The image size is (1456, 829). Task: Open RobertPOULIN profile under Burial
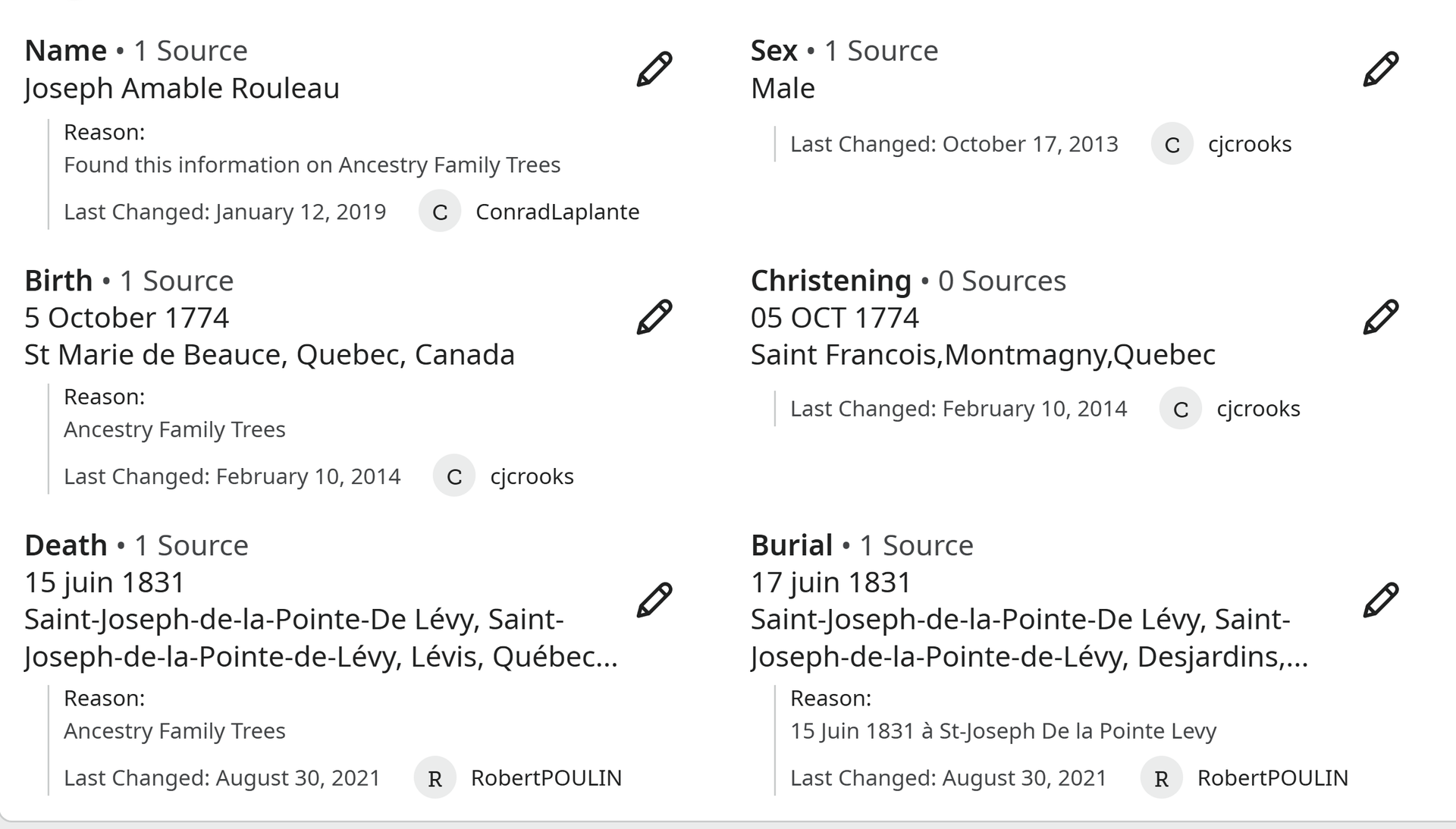click(1273, 777)
